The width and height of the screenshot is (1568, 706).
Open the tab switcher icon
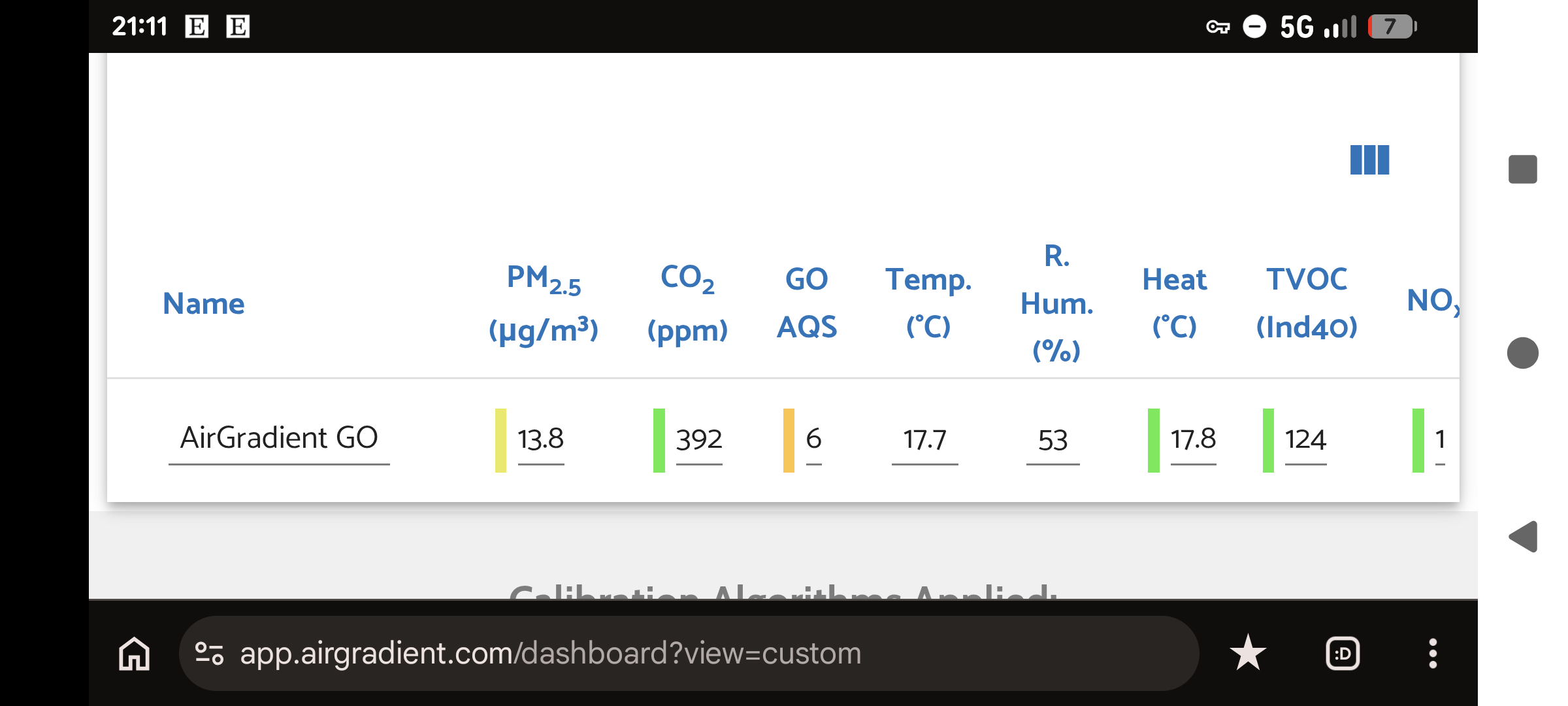point(1343,653)
